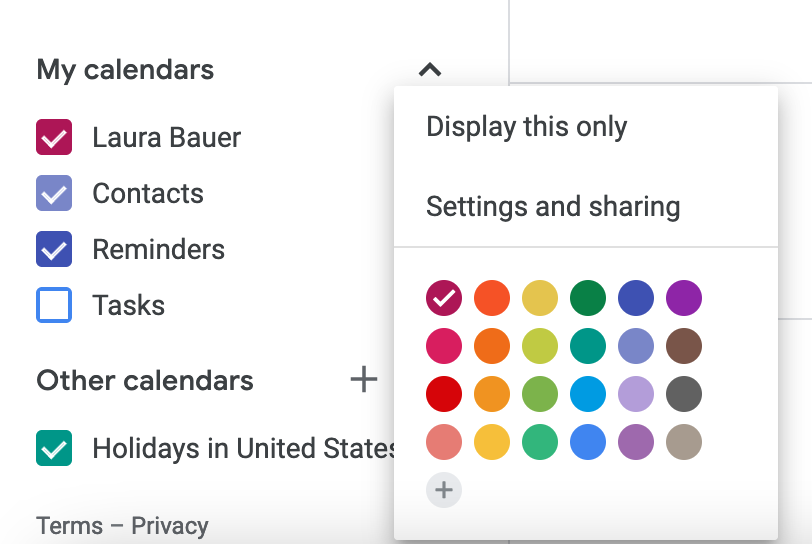Open the Privacy link

pos(170,526)
